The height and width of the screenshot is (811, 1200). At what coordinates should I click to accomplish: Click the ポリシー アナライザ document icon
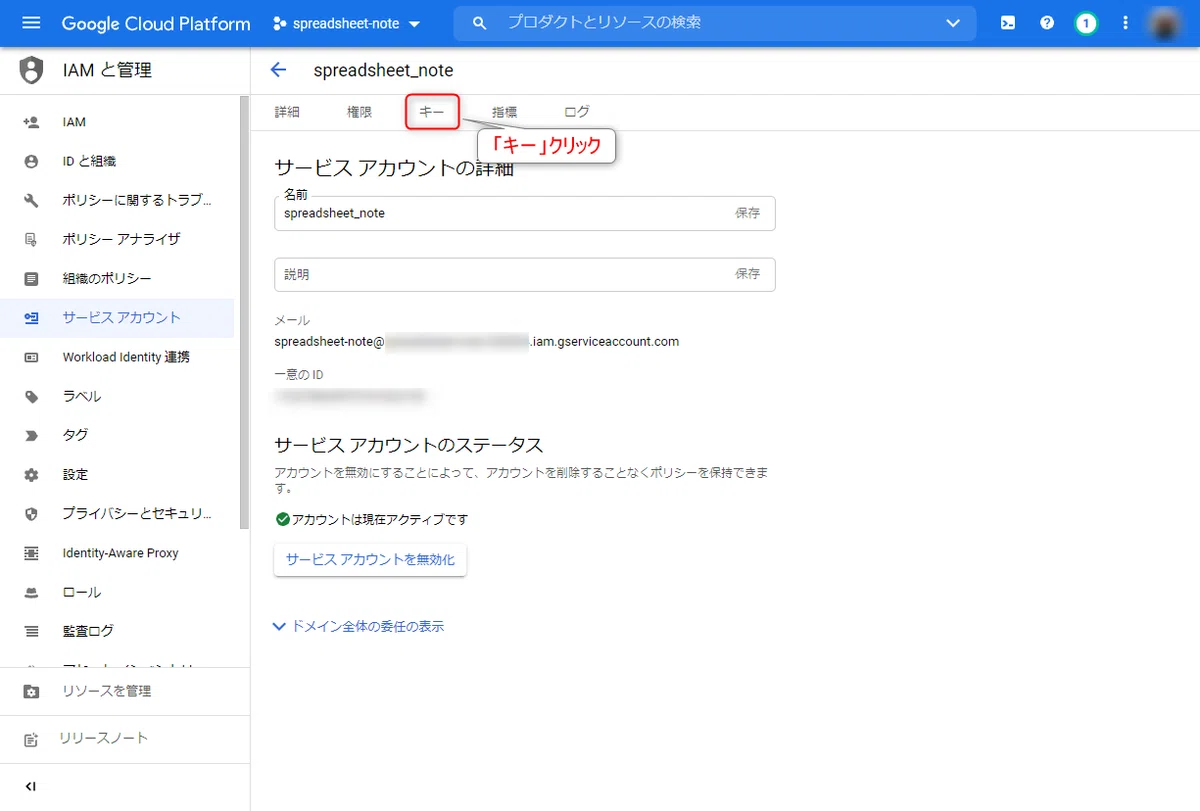coord(31,239)
